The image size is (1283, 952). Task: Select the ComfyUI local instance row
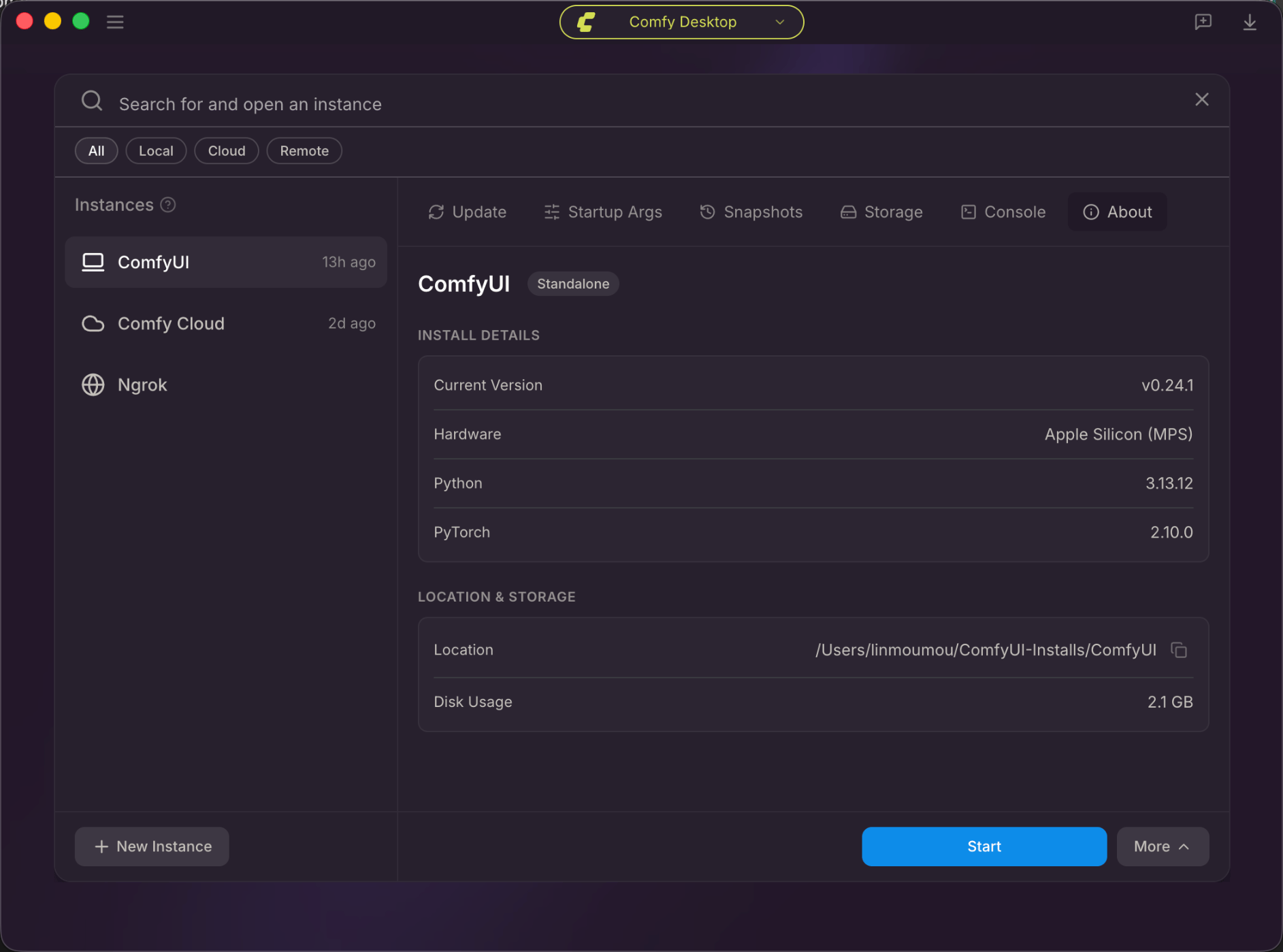pyautogui.click(x=226, y=262)
